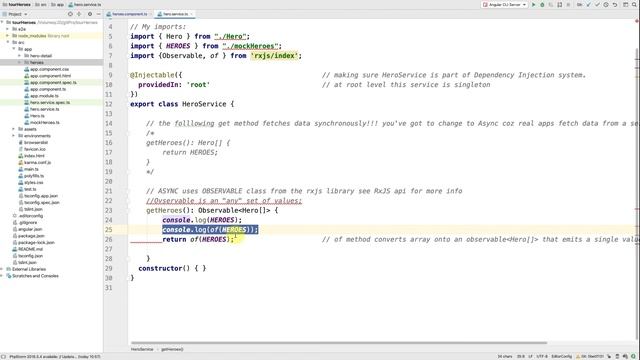Expand the assets folder
Viewport: 640px width, 360px height.
[13, 129]
